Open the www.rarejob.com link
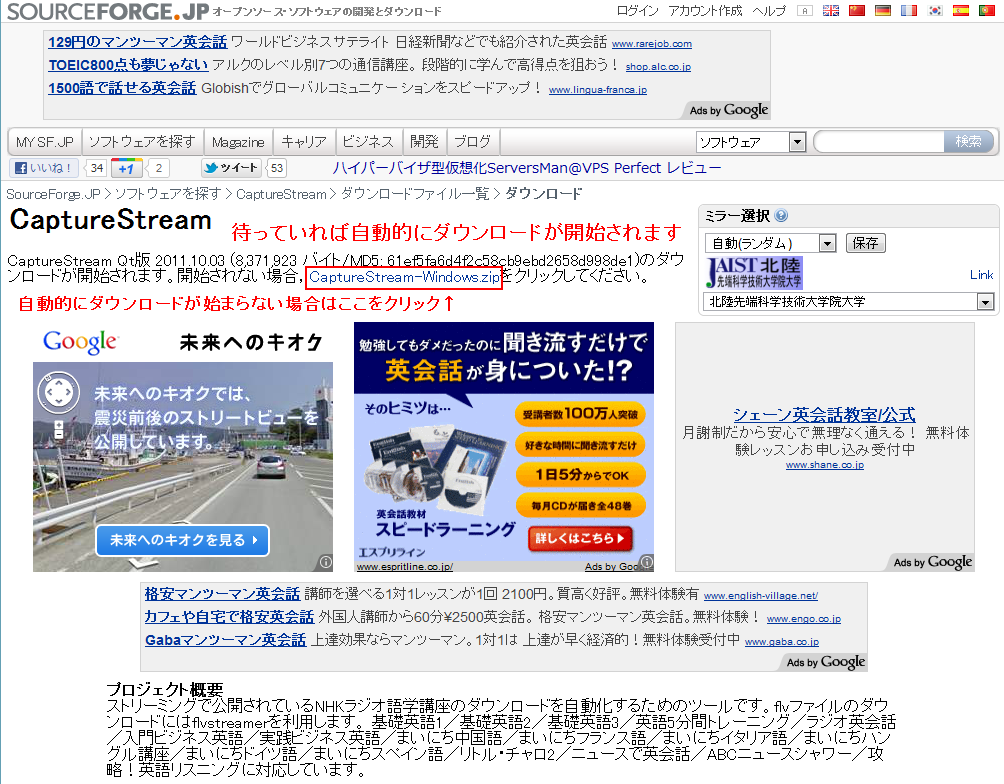The image size is (1004, 784). click(x=652, y=44)
